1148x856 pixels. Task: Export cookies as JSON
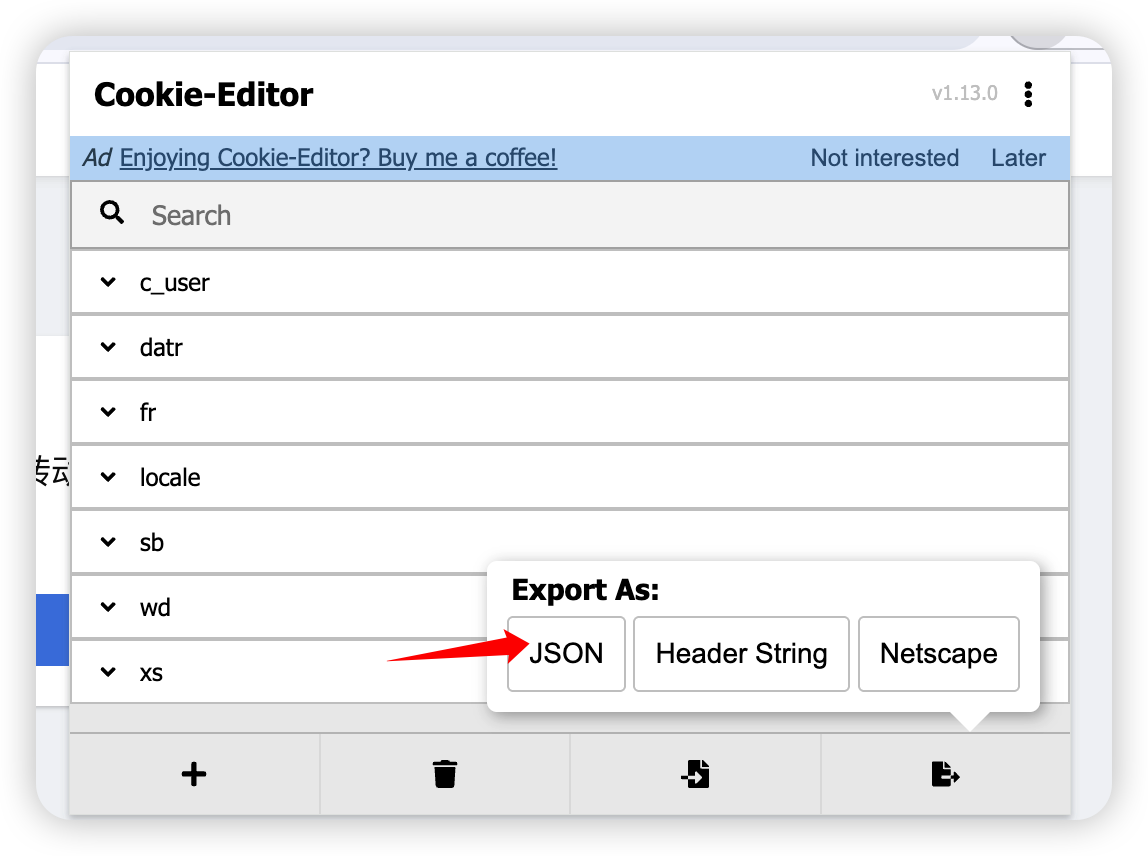[566, 654]
